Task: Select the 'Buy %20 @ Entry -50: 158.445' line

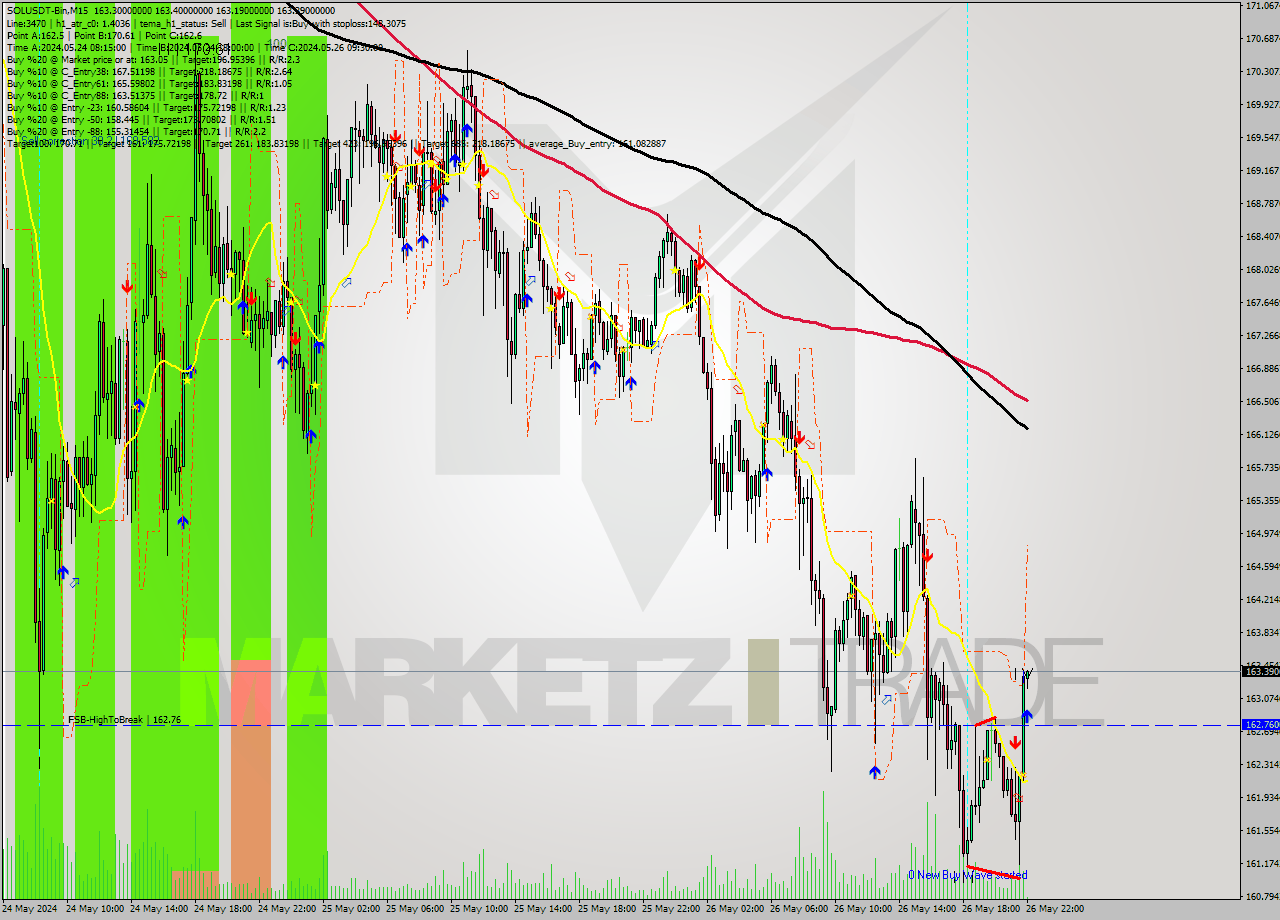Action: [141, 119]
